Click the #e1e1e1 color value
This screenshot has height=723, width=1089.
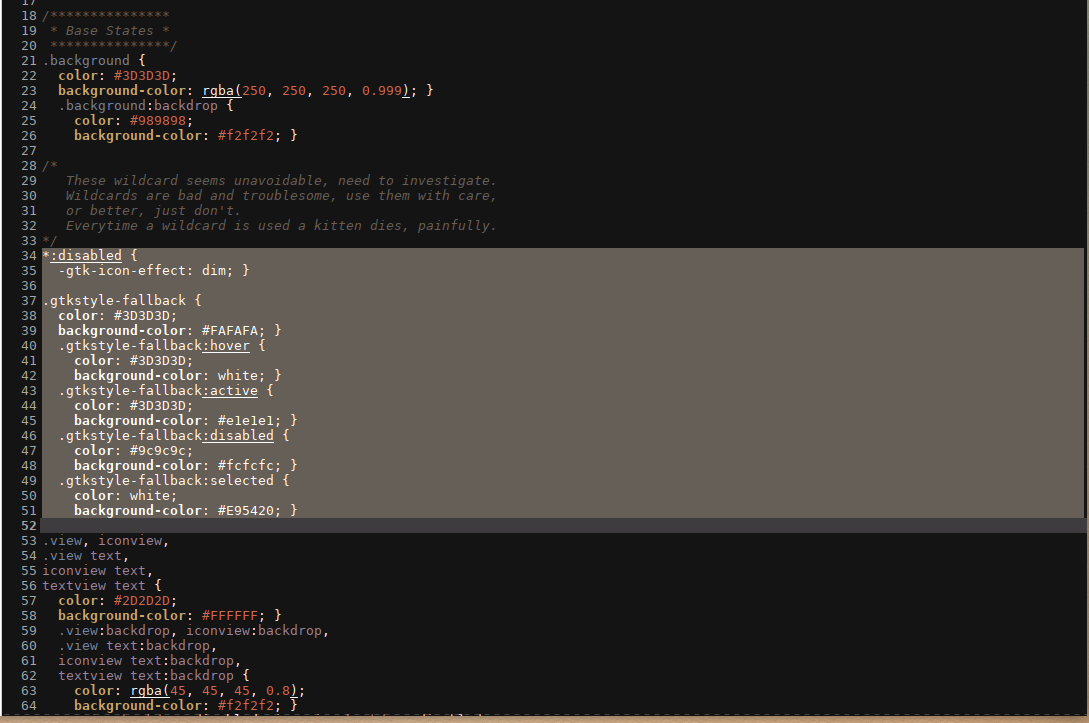coord(246,421)
